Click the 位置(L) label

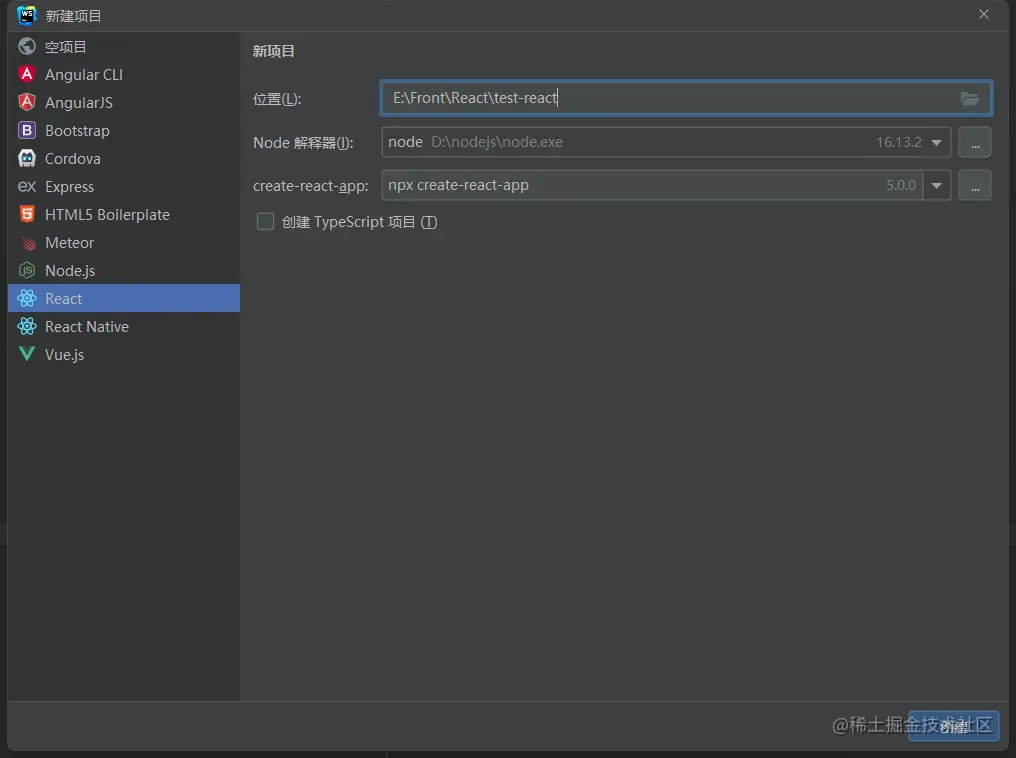(277, 99)
